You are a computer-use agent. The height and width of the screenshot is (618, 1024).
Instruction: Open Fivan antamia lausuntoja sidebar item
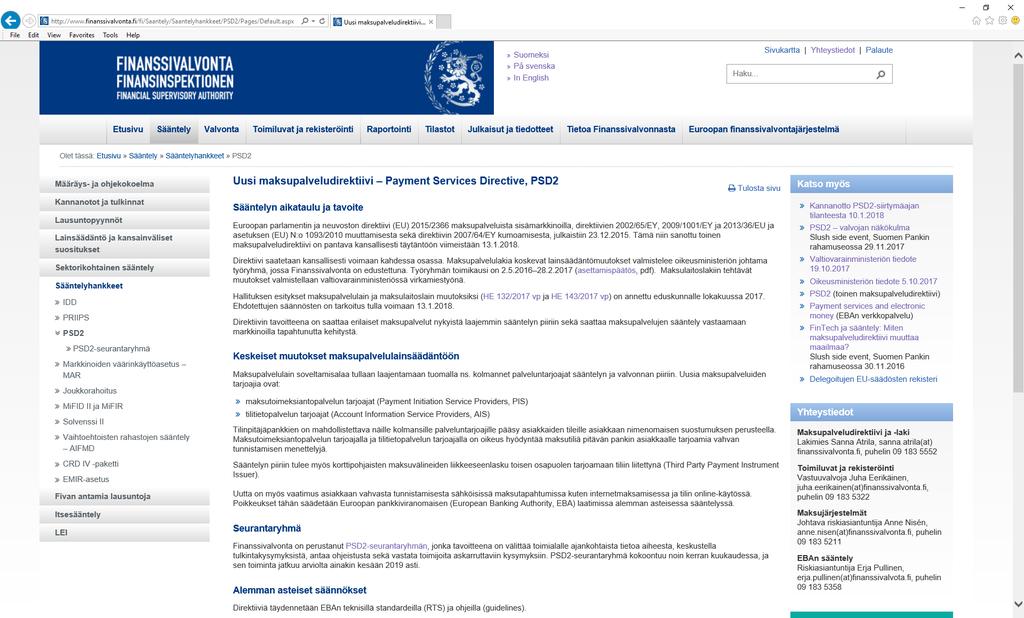pyautogui.click(x=124, y=496)
